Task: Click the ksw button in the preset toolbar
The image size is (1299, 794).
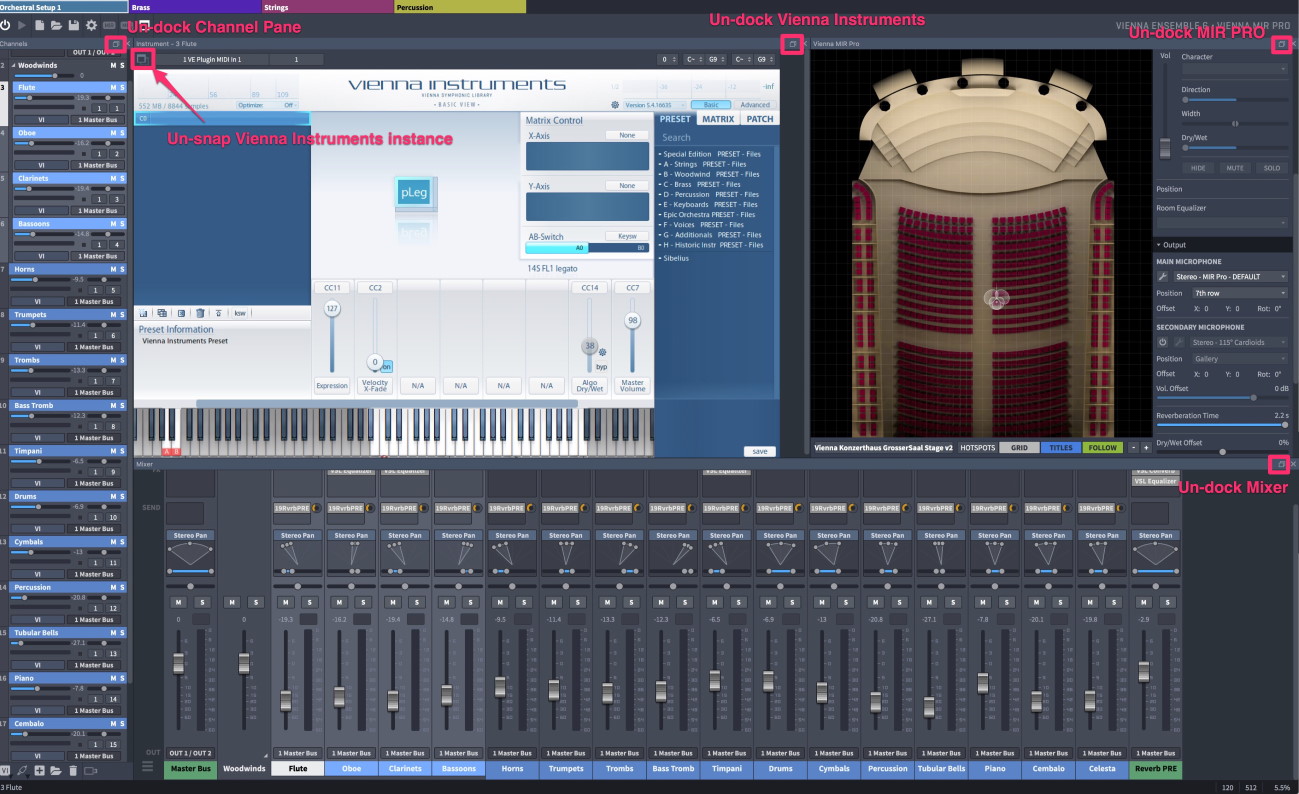Action: 240,313
